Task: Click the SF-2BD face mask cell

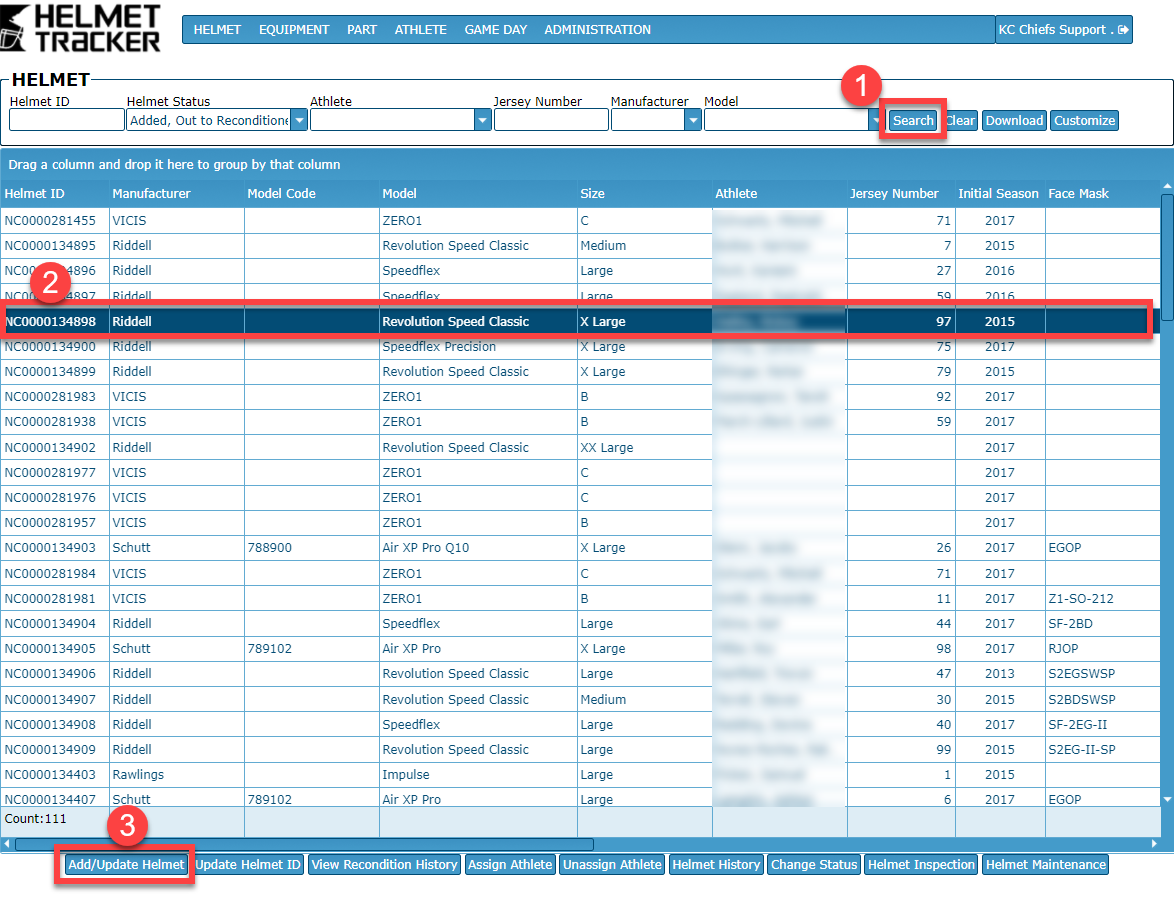Action: pyautogui.click(x=1102, y=624)
